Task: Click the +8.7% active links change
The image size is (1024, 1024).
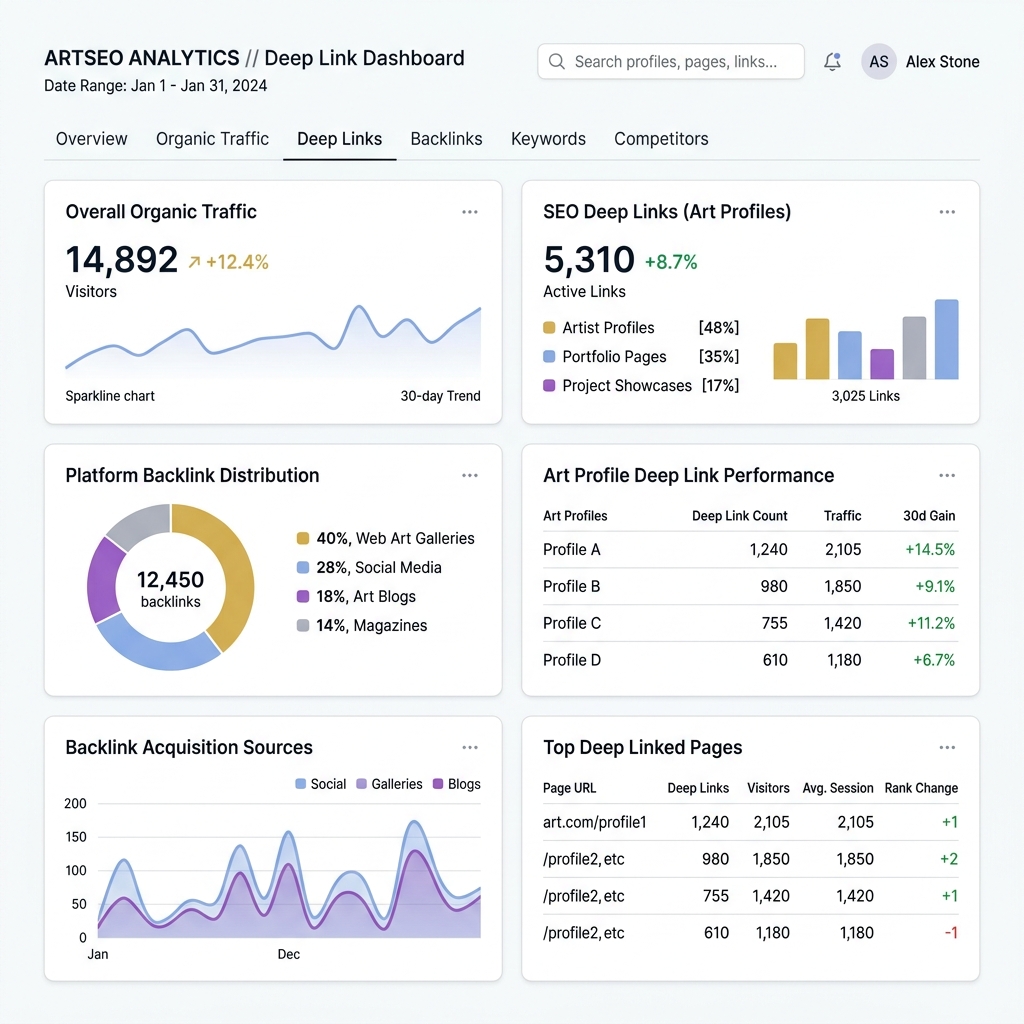Action: point(671,262)
